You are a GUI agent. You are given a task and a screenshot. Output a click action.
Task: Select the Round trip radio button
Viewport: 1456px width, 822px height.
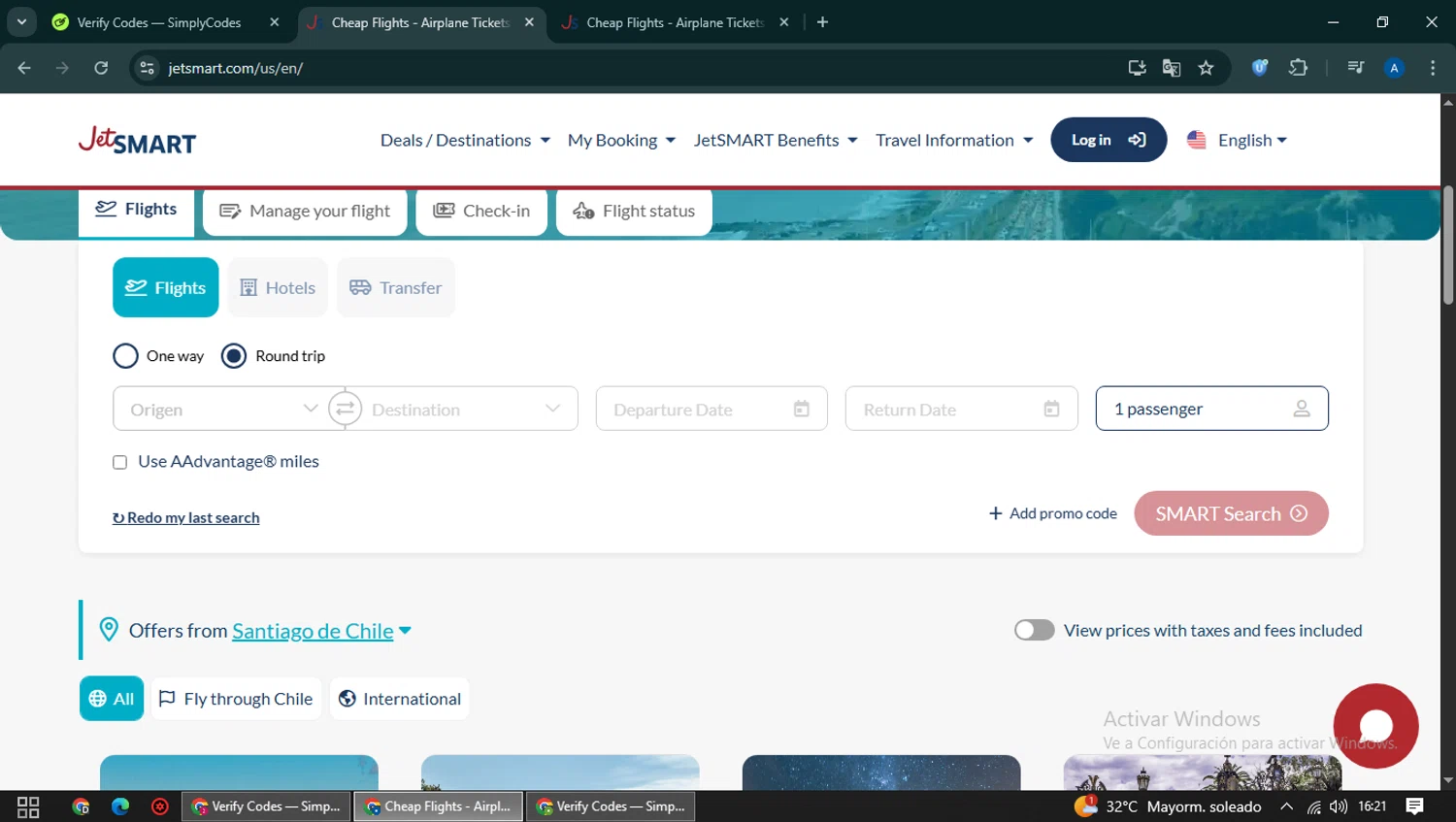(234, 356)
